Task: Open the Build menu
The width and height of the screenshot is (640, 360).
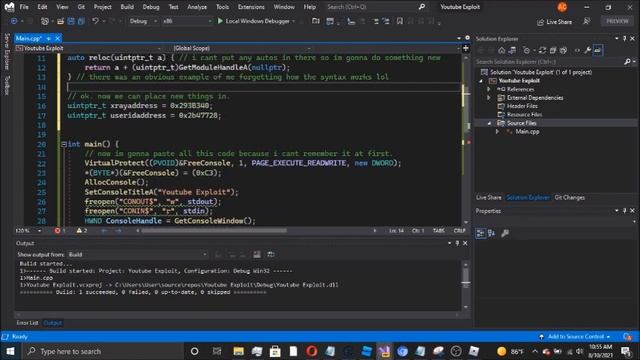Action: click(127, 7)
